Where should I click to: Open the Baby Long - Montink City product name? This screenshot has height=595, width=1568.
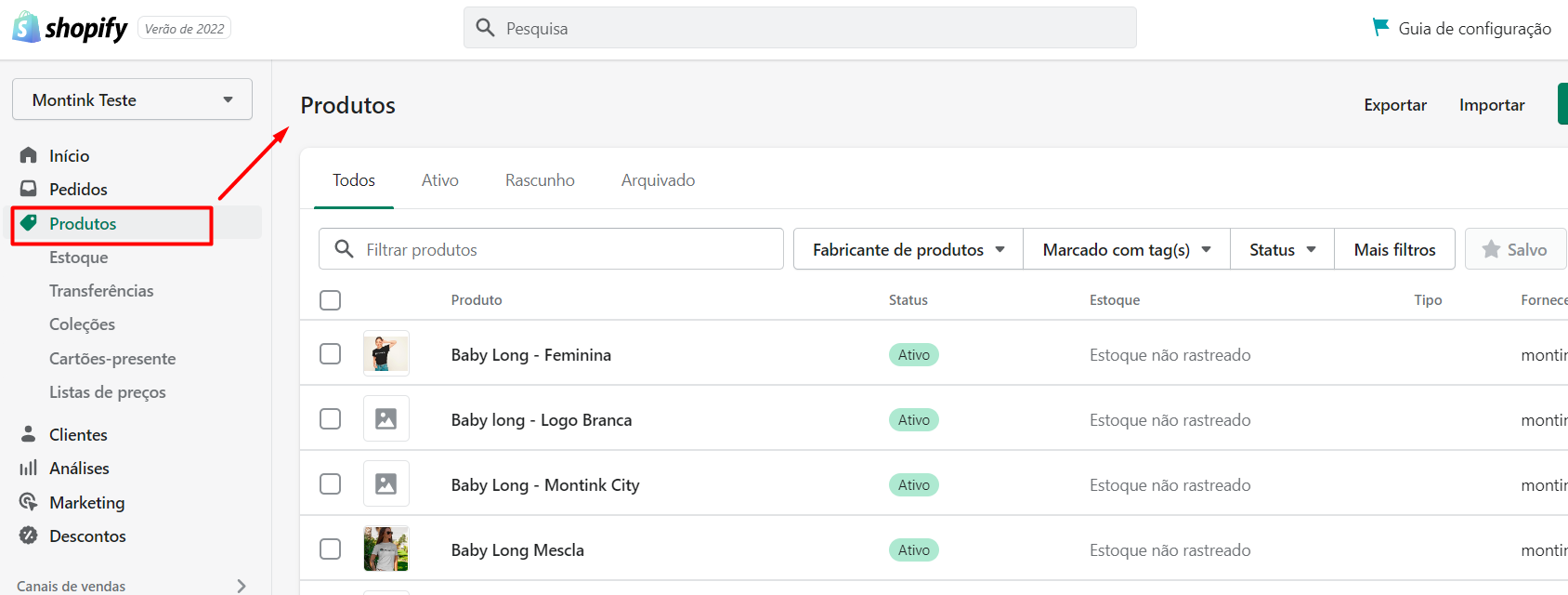pos(545,484)
